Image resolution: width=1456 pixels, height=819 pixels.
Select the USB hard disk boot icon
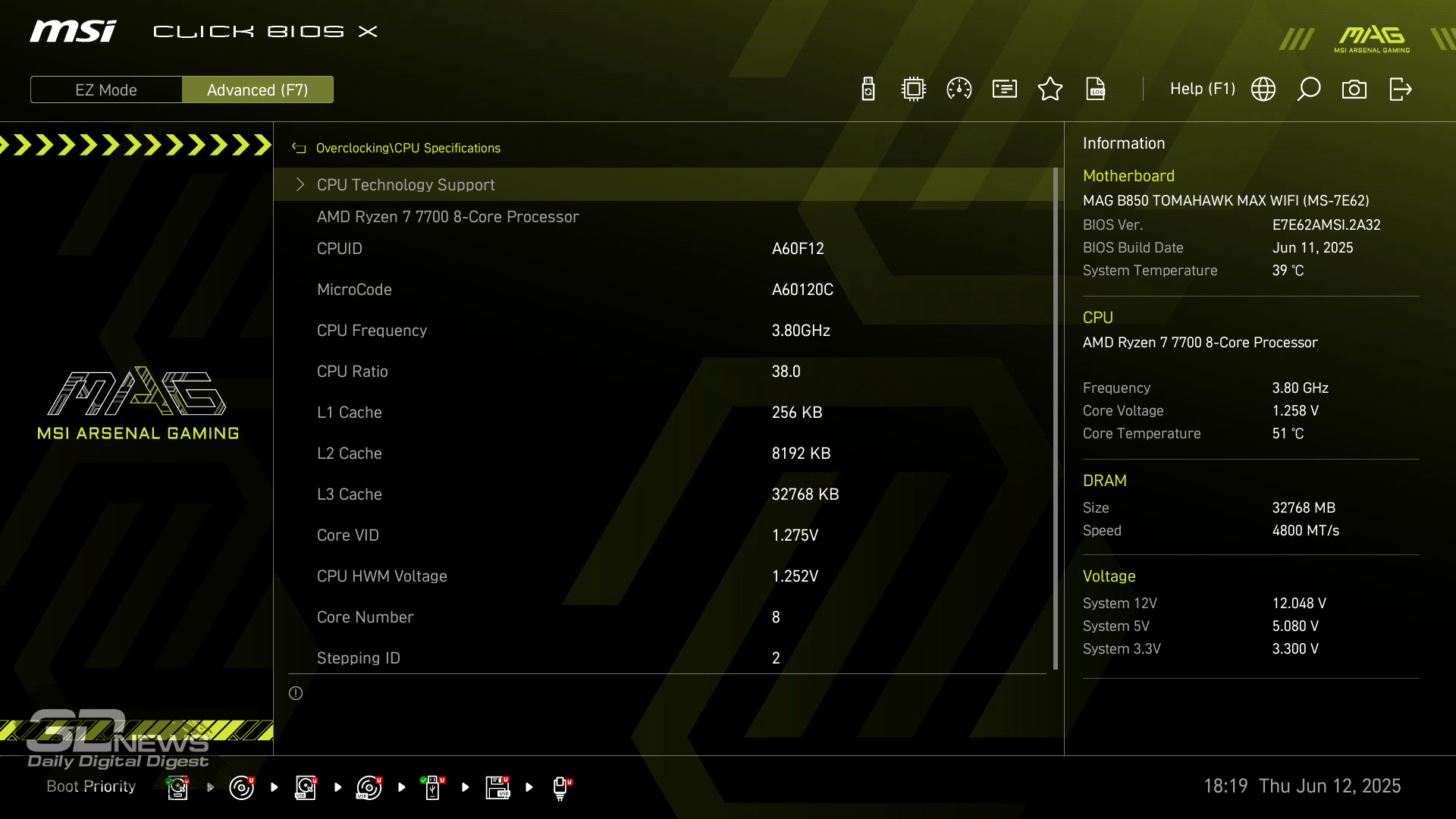(306, 787)
